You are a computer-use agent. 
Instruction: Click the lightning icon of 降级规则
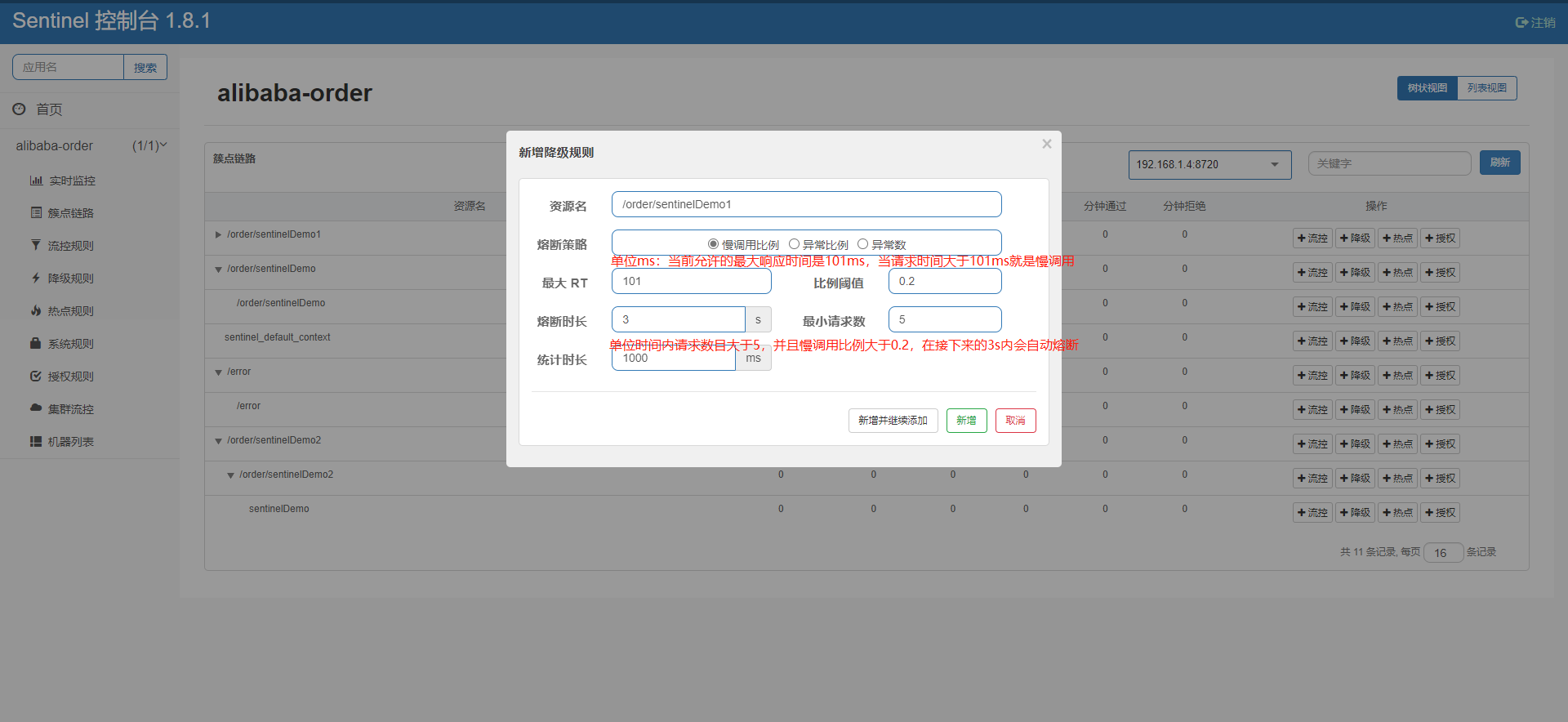tap(36, 278)
